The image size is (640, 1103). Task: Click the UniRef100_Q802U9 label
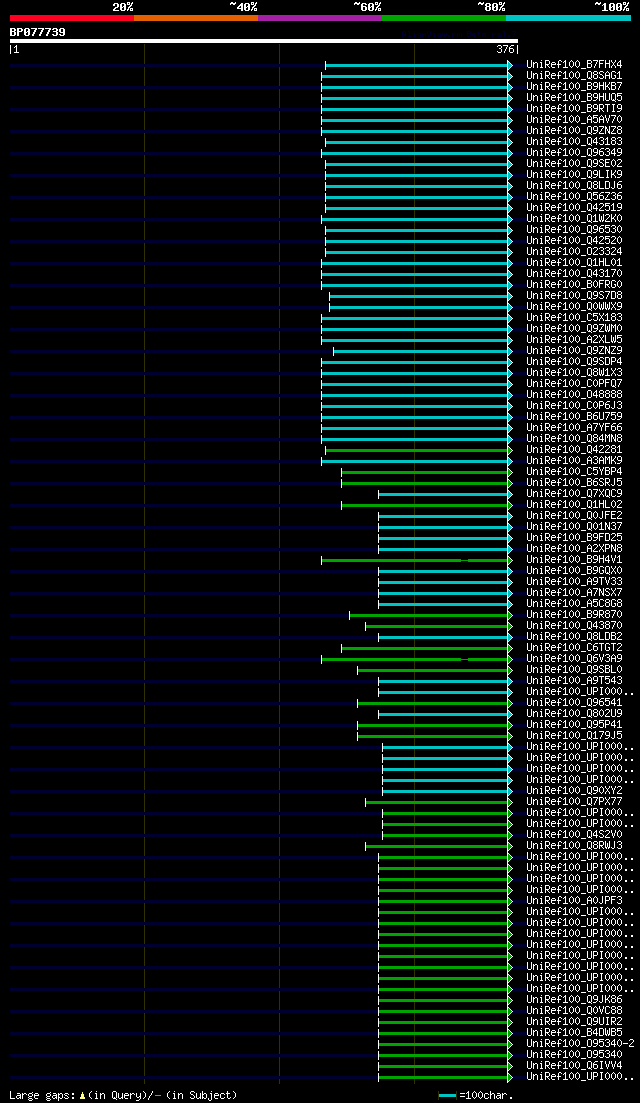[574, 715]
